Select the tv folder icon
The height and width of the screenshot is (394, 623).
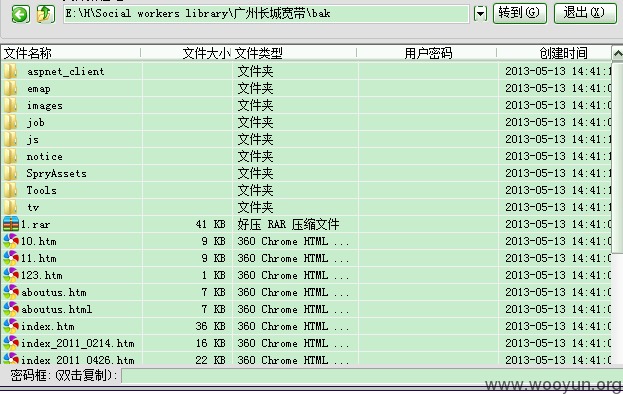[x=11, y=207]
